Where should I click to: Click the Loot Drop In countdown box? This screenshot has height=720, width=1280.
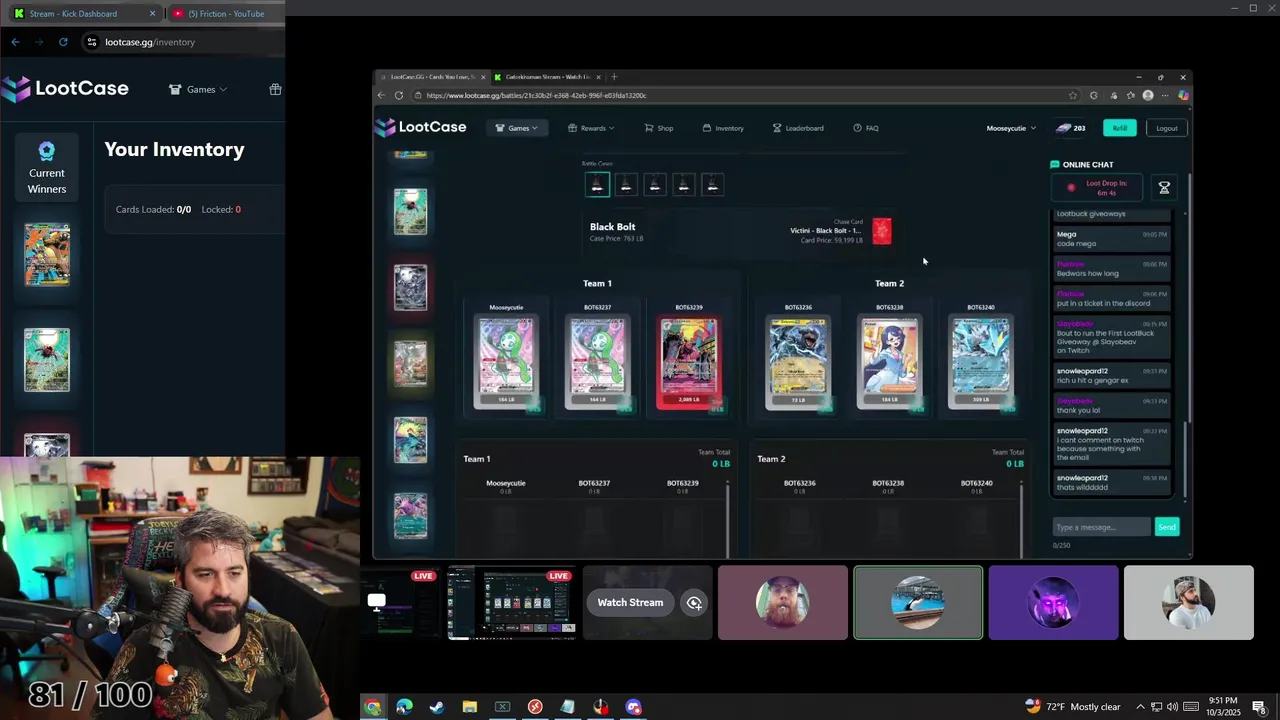tap(1098, 187)
